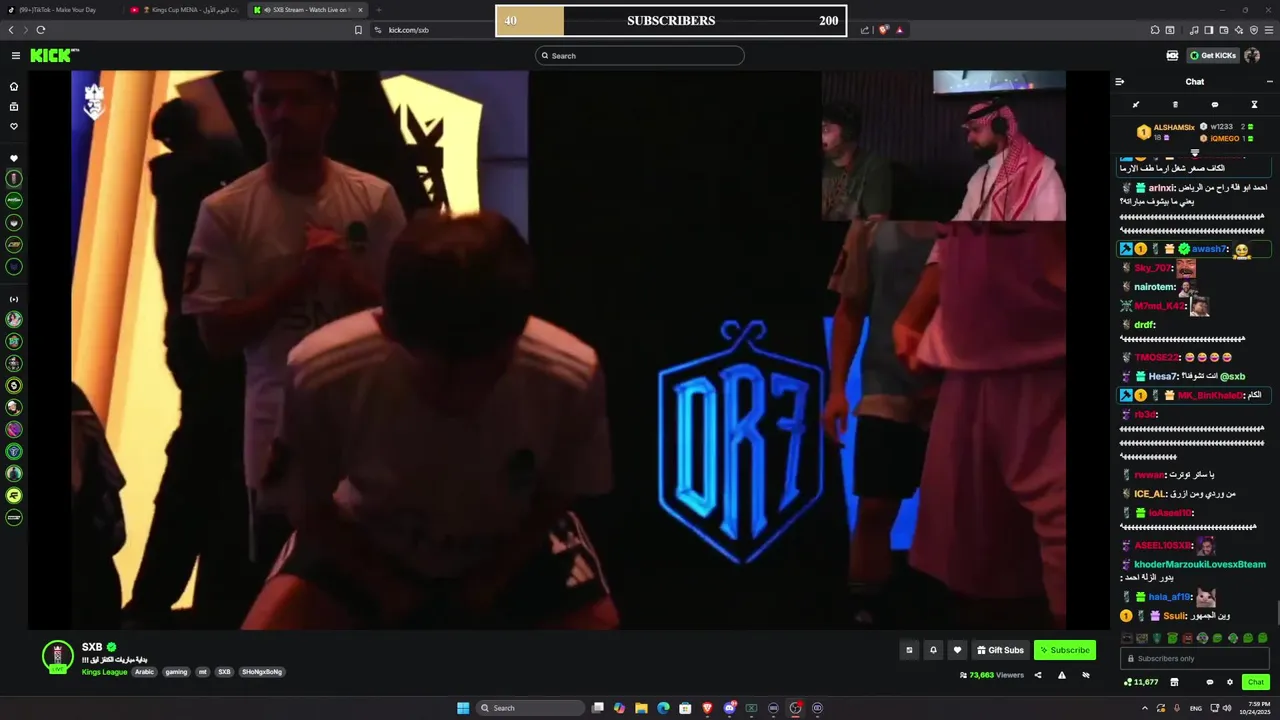Click the Get KICKs button

(1213, 56)
